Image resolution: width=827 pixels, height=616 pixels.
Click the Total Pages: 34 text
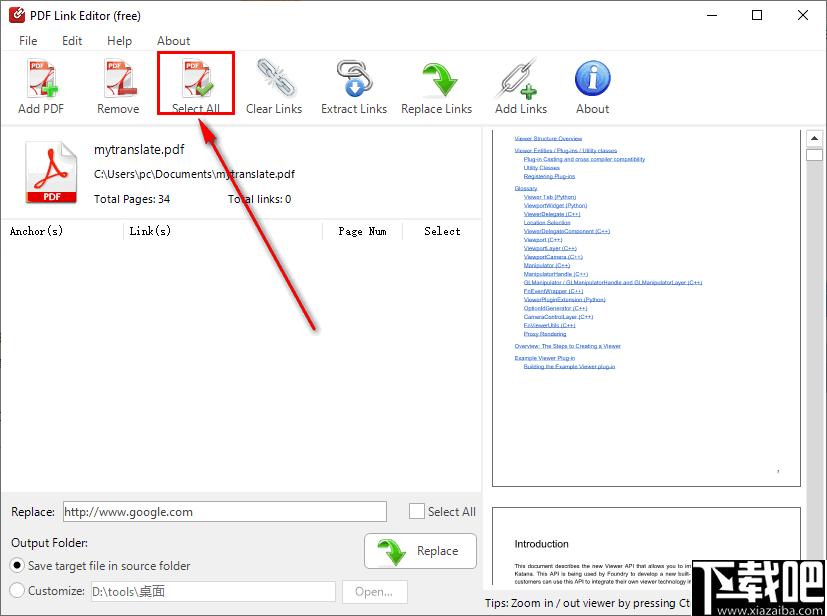tap(132, 199)
